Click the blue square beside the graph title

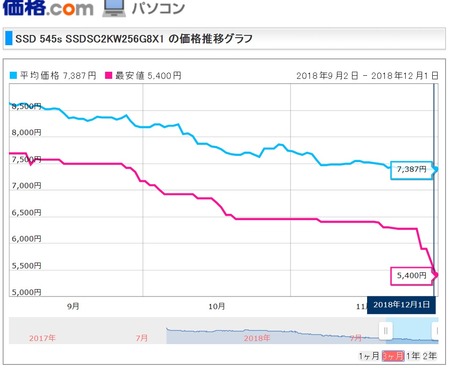(x=9, y=38)
